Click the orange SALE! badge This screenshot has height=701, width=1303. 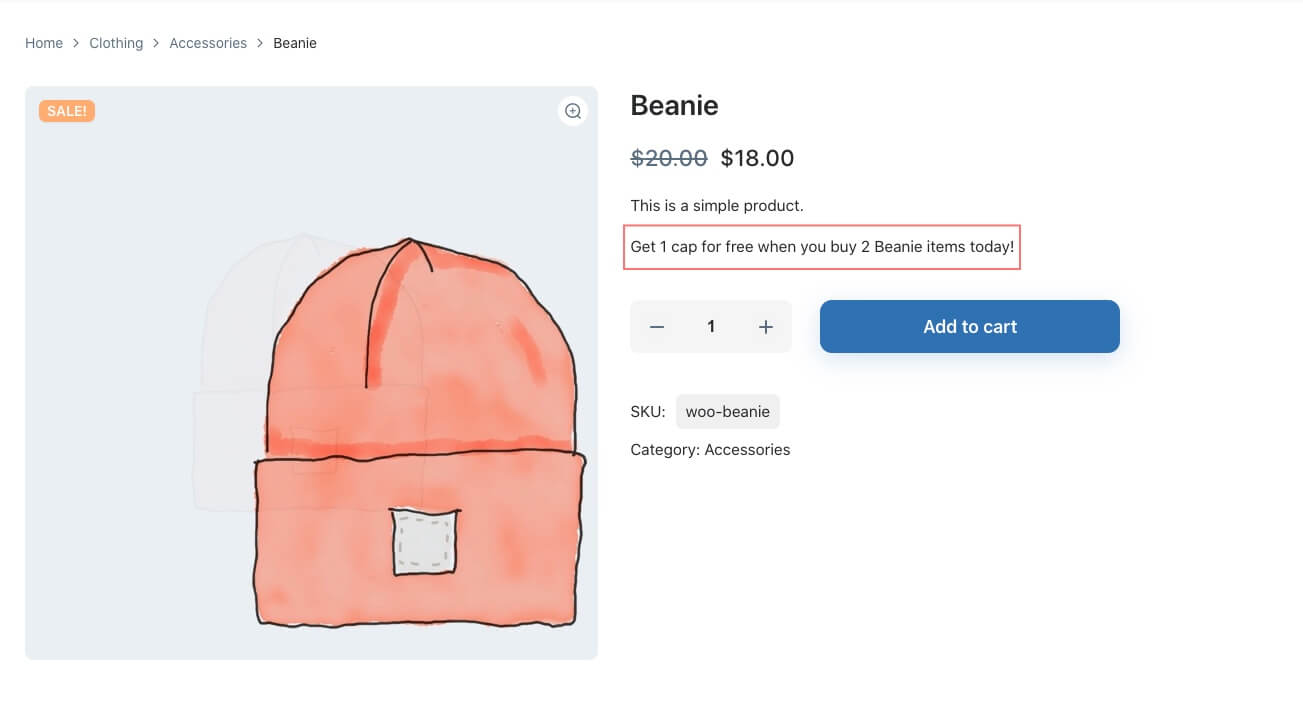67,111
